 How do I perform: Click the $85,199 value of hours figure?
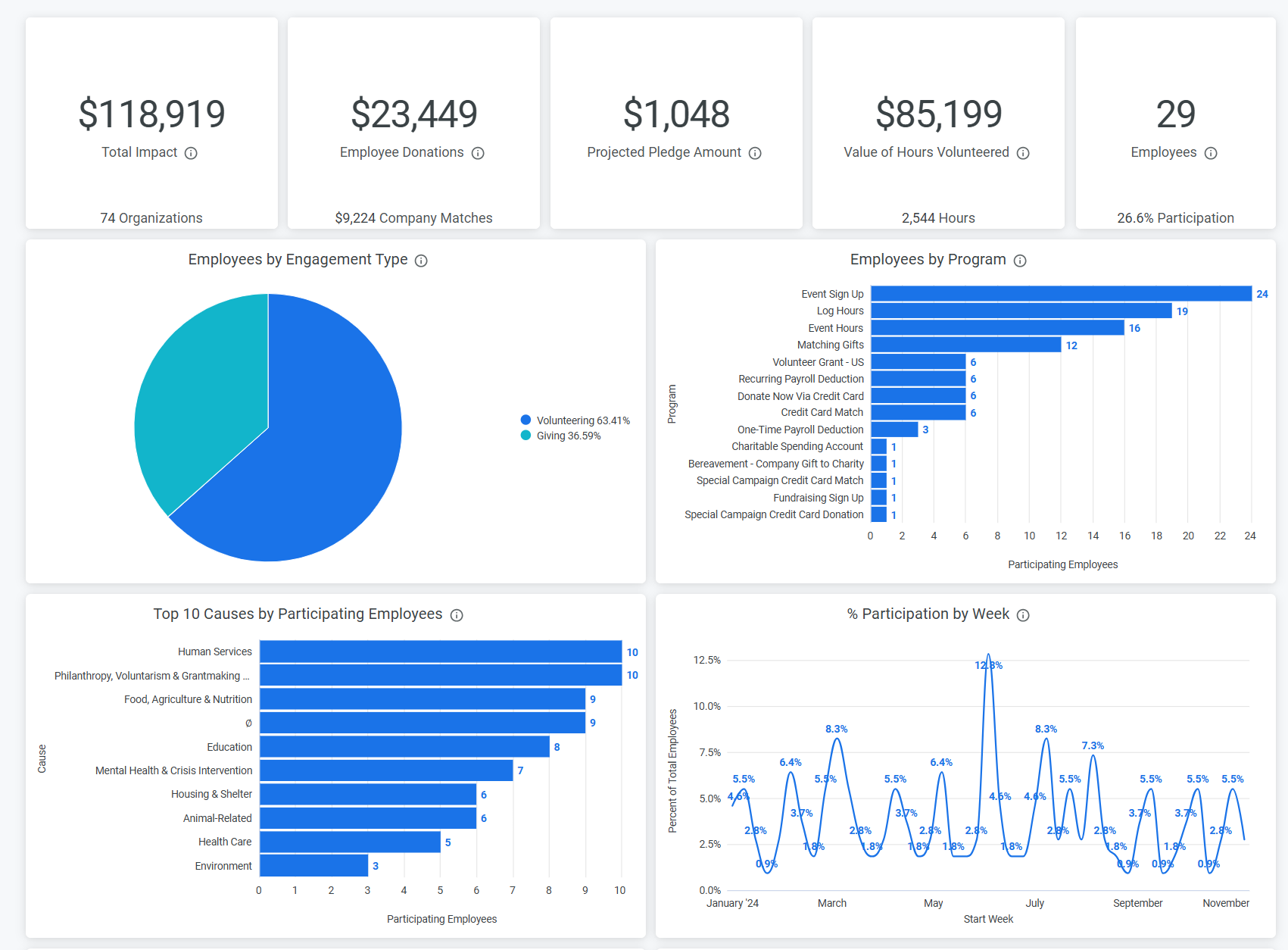click(938, 114)
